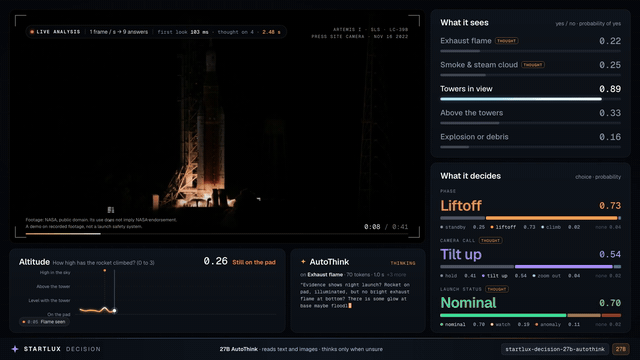Click the High in the sky axis label
This screenshot has width=640, height=360.
[x=55, y=273]
